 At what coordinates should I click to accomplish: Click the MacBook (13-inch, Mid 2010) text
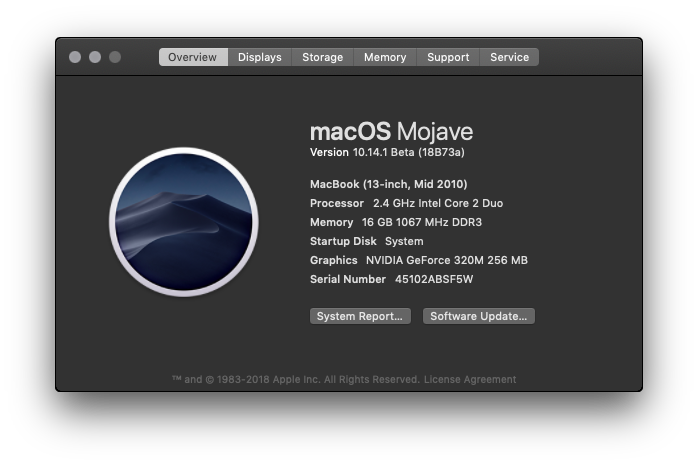(389, 184)
